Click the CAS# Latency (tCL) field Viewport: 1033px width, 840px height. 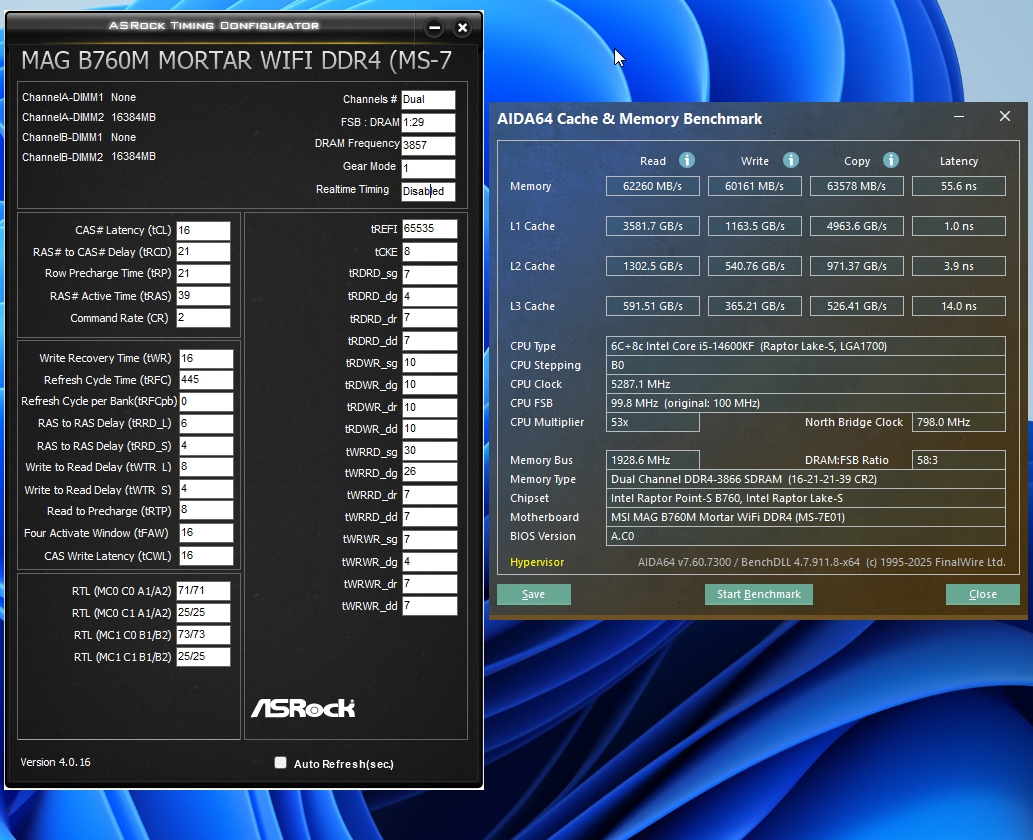[204, 231]
